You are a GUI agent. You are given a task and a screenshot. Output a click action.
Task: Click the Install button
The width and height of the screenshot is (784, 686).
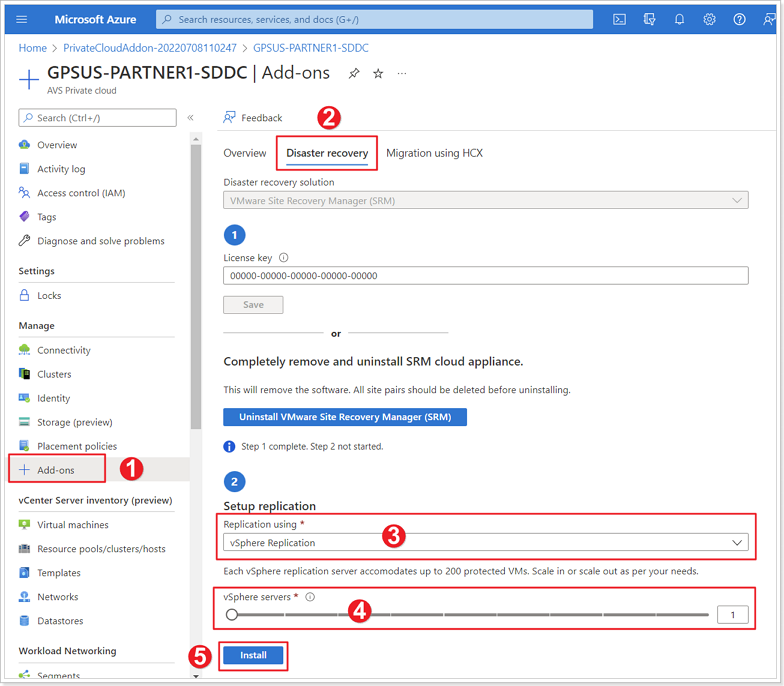[x=253, y=655]
